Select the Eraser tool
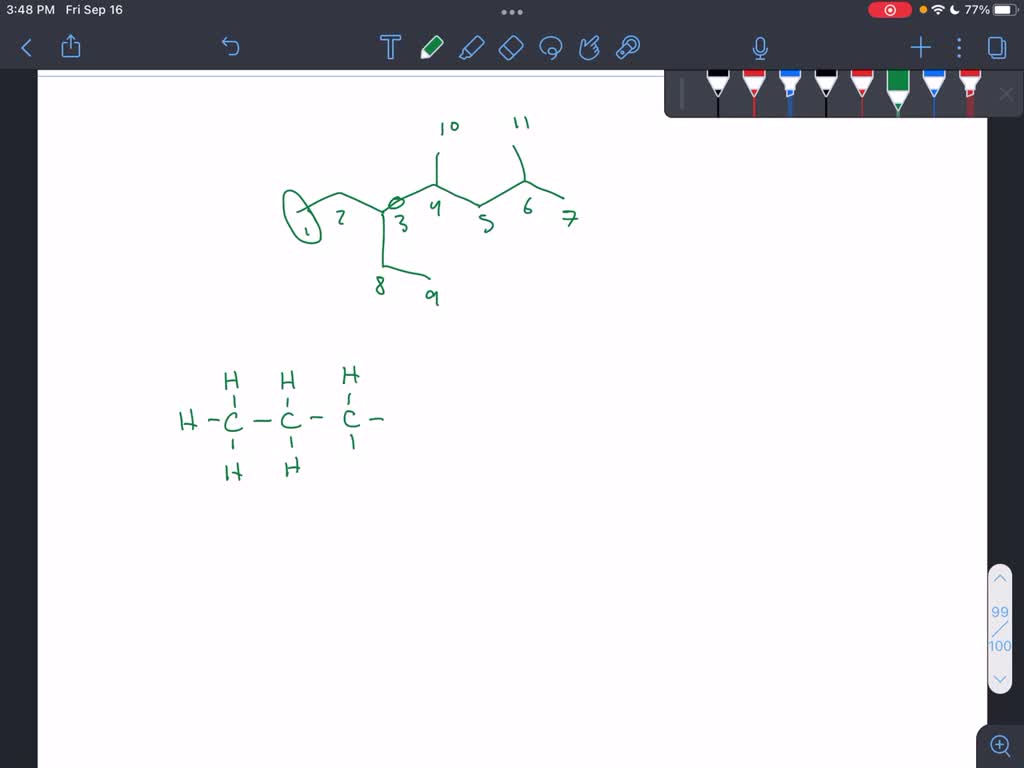1024x768 pixels. (510, 47)
